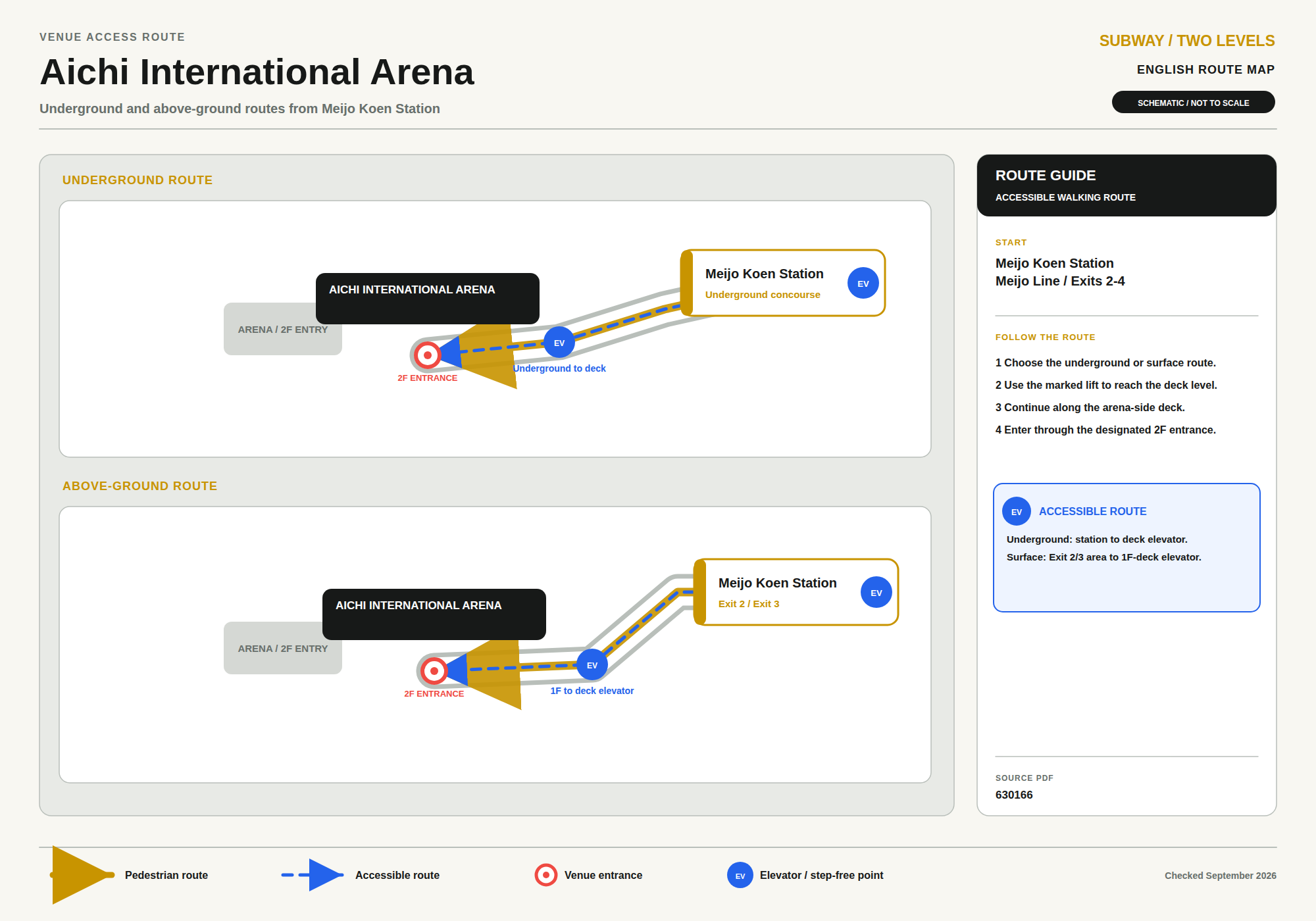The height and width of the screenshot is (921, 1316).
Task: Click the EV marker labeled Underground to deck
Action: (559, 342)
